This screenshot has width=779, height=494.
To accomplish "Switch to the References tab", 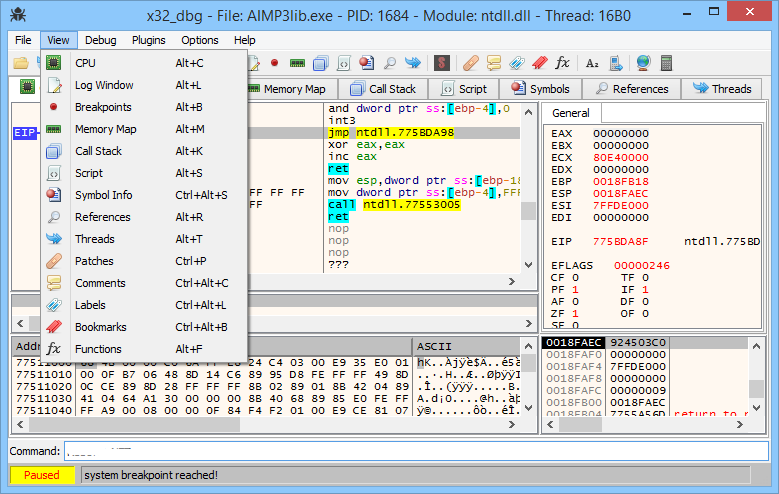I will click(631, 89).
